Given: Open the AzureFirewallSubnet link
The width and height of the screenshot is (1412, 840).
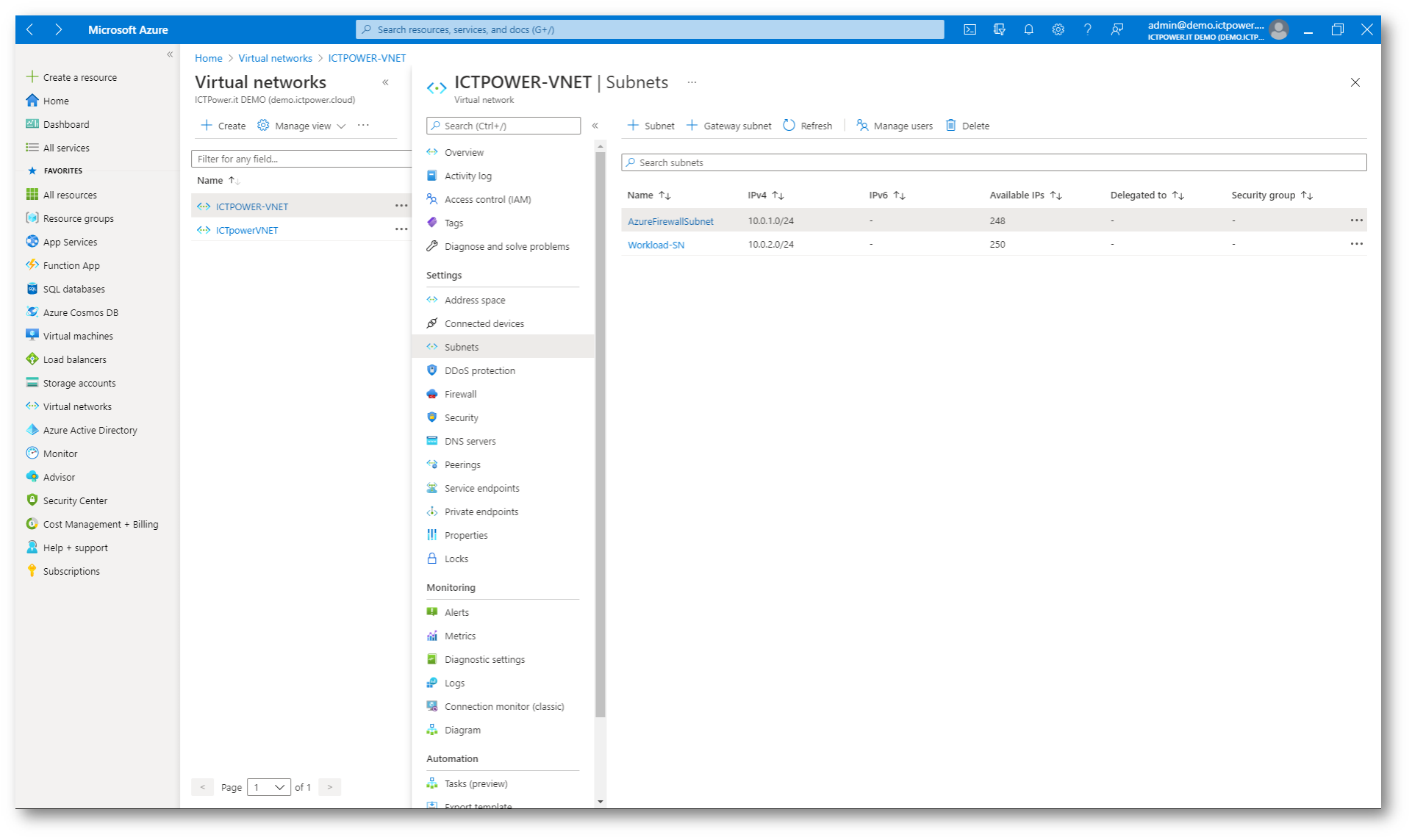Looking at the screenshot, I should (670, 221).
